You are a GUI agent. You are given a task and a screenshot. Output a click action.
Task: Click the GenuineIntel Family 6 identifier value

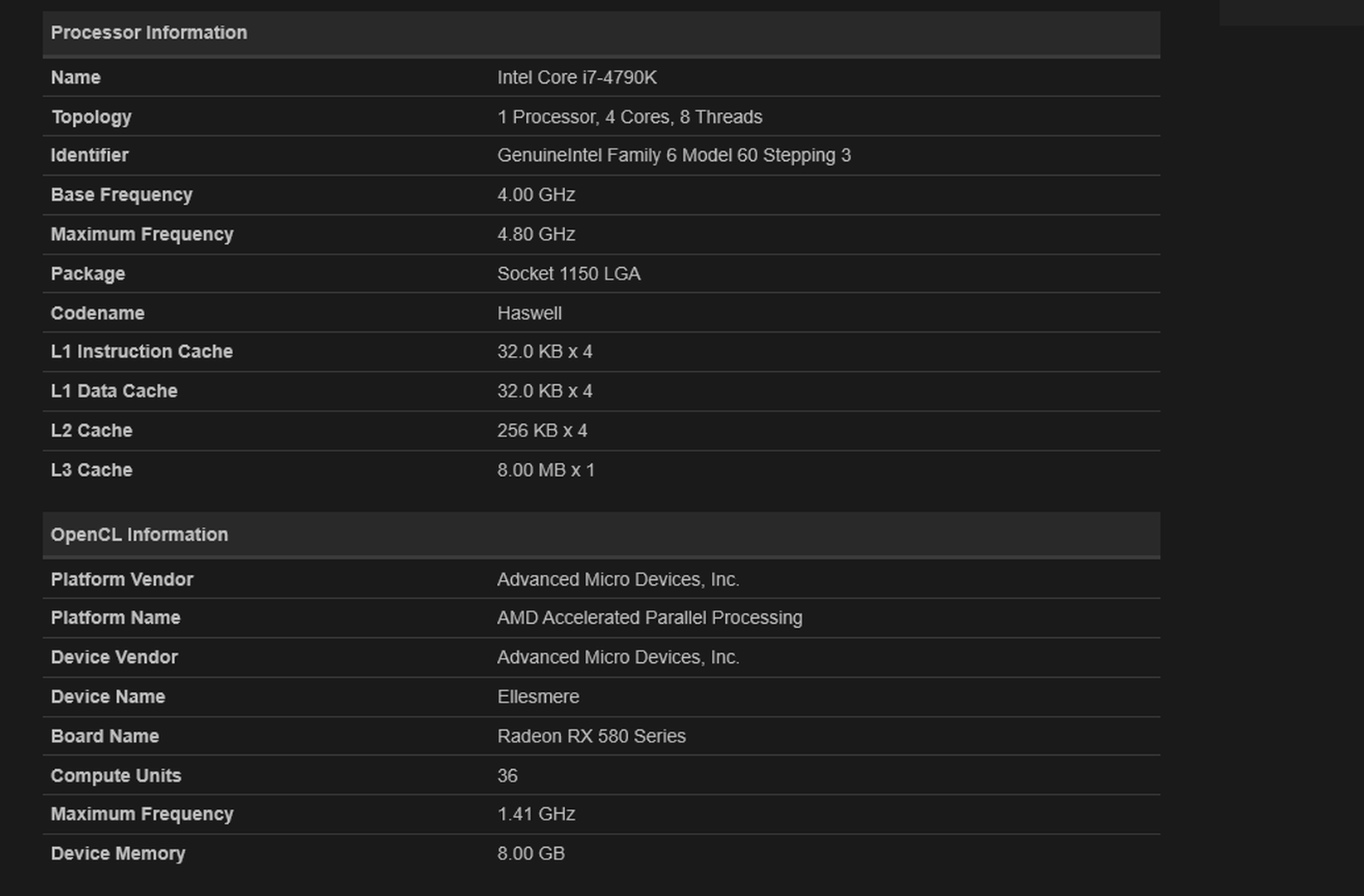(674, 156)
